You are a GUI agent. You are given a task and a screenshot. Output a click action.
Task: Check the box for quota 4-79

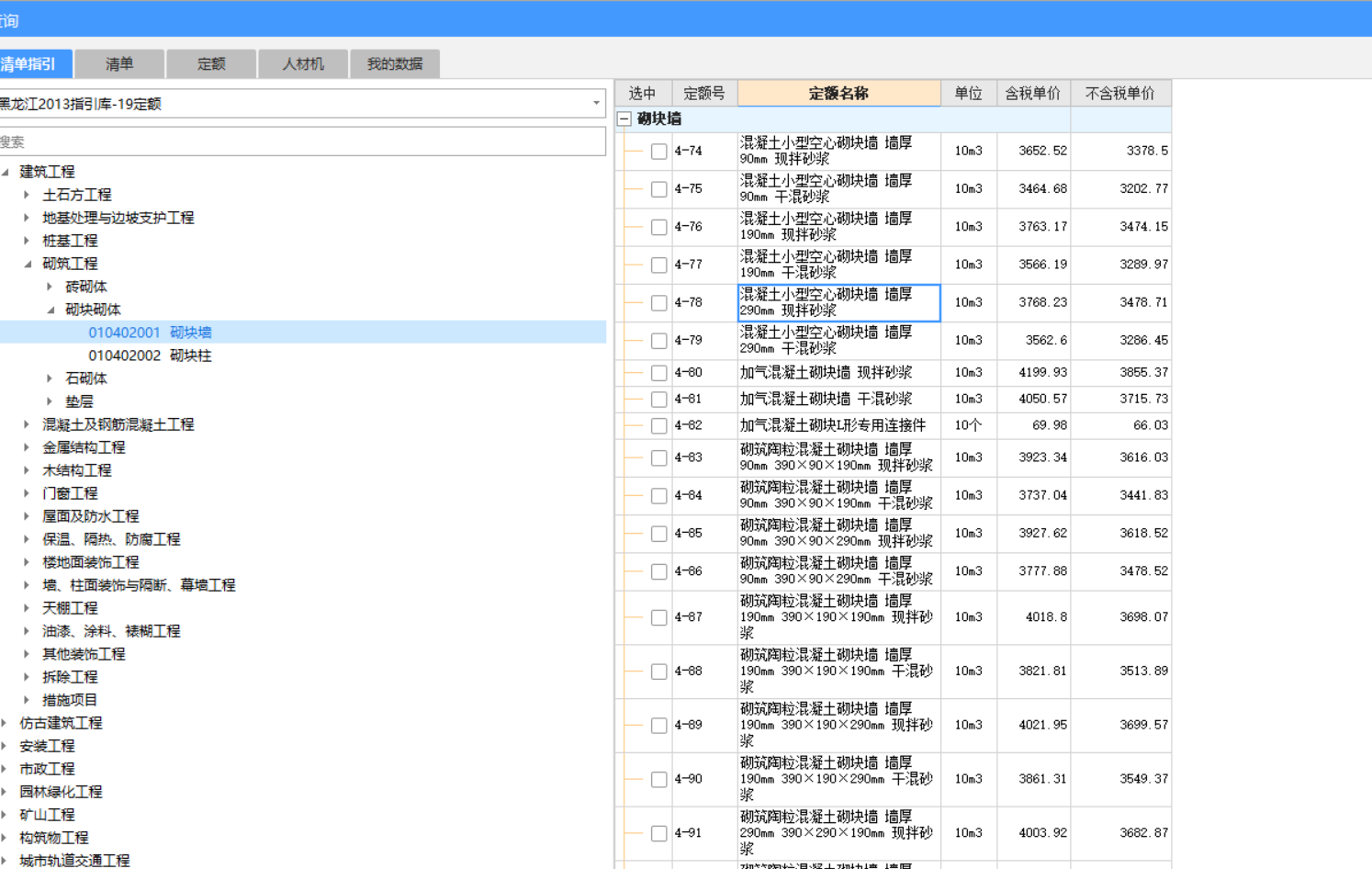(658, 341)
